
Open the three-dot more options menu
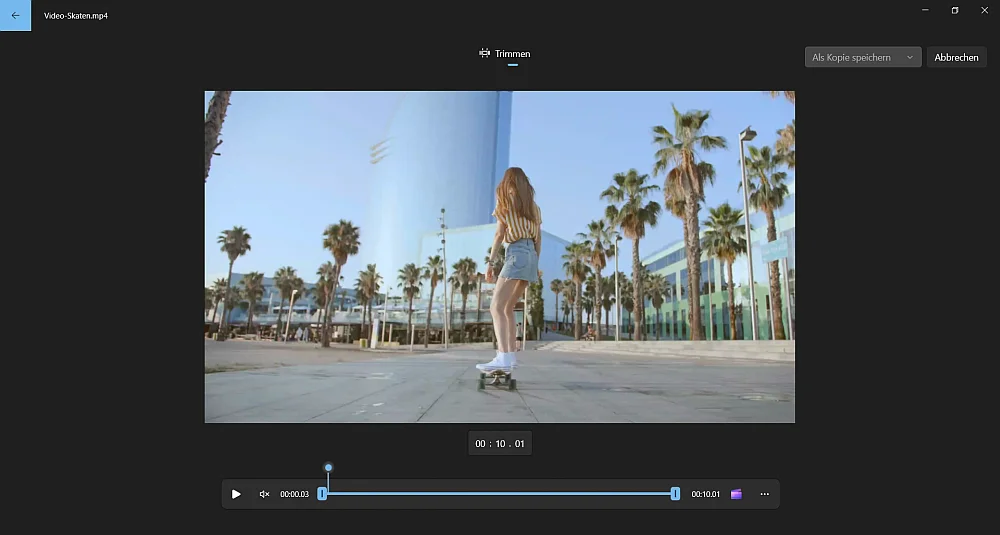pos(764,494)
